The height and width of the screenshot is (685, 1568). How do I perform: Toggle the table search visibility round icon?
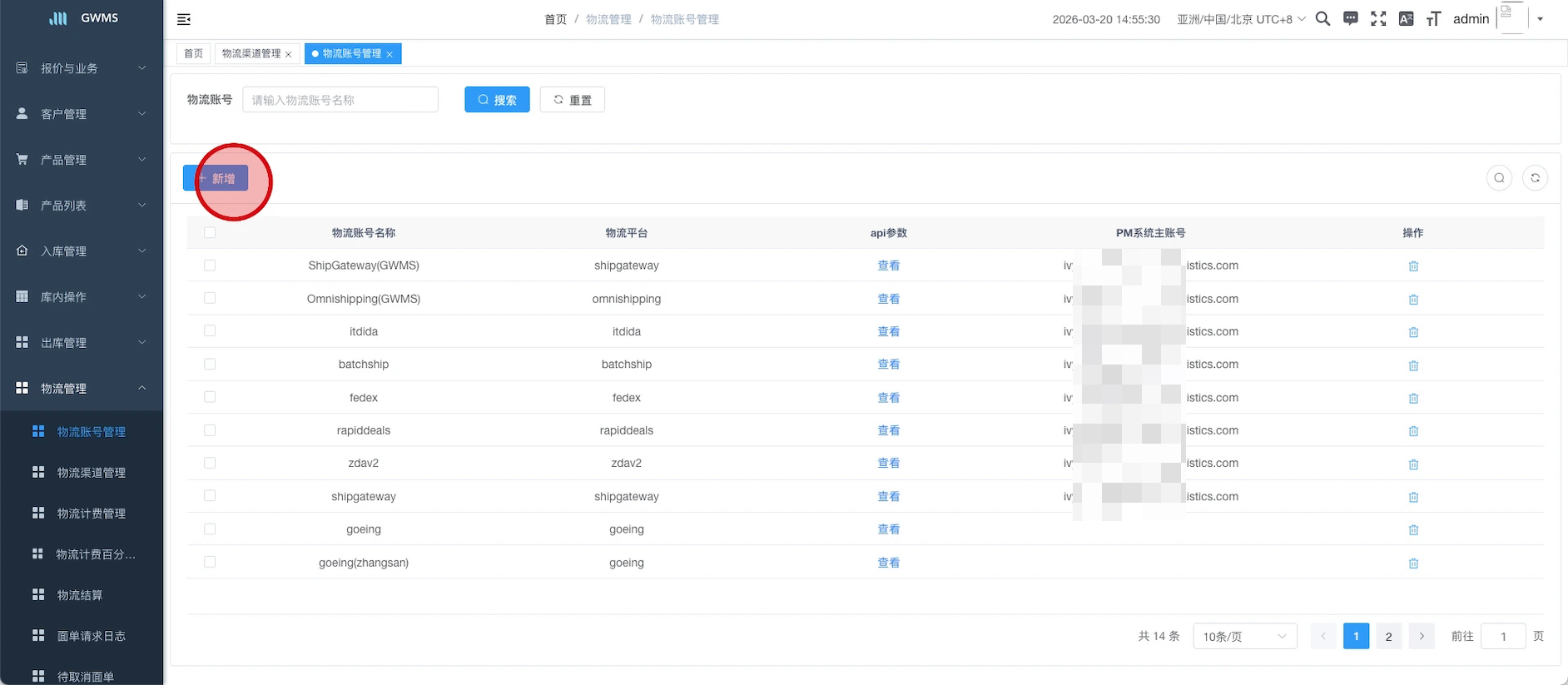click(x=1499, y=178)
